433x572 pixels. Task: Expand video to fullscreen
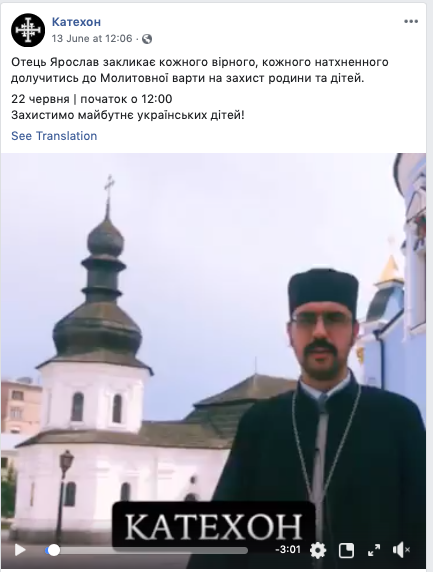374,550
